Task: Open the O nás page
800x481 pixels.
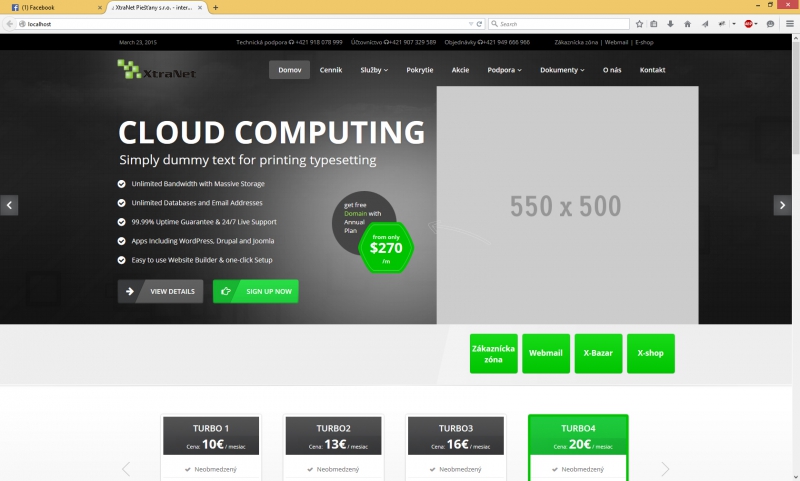Action: [x=612, y=70]
